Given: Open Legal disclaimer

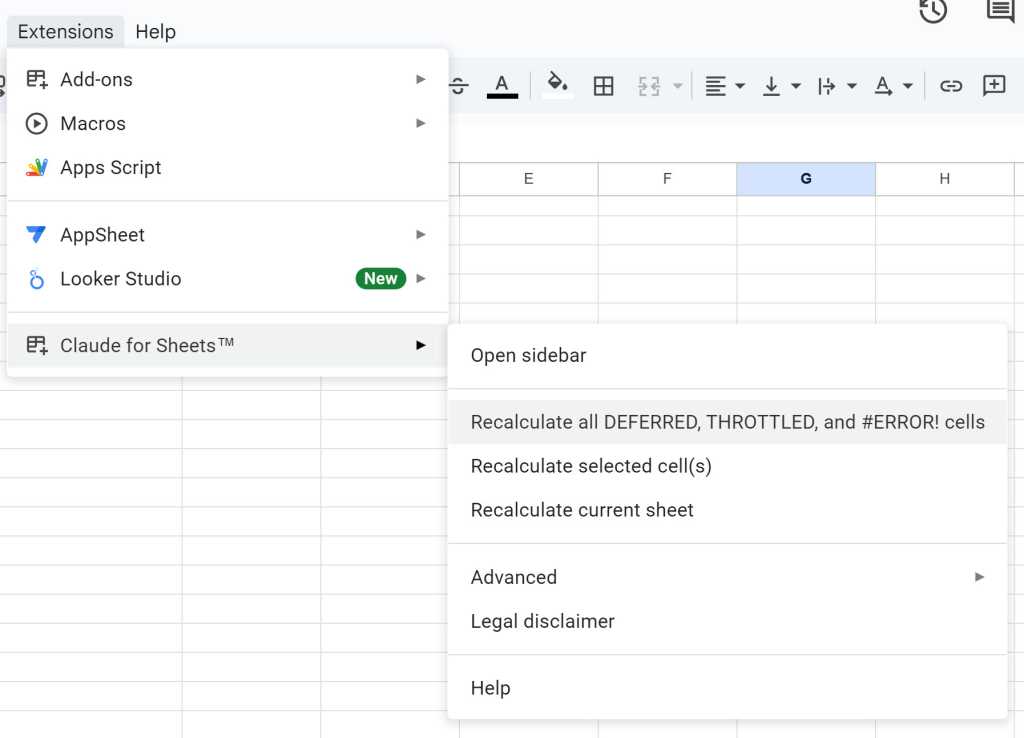Looking at the screenshot, I should coord(727,621).
